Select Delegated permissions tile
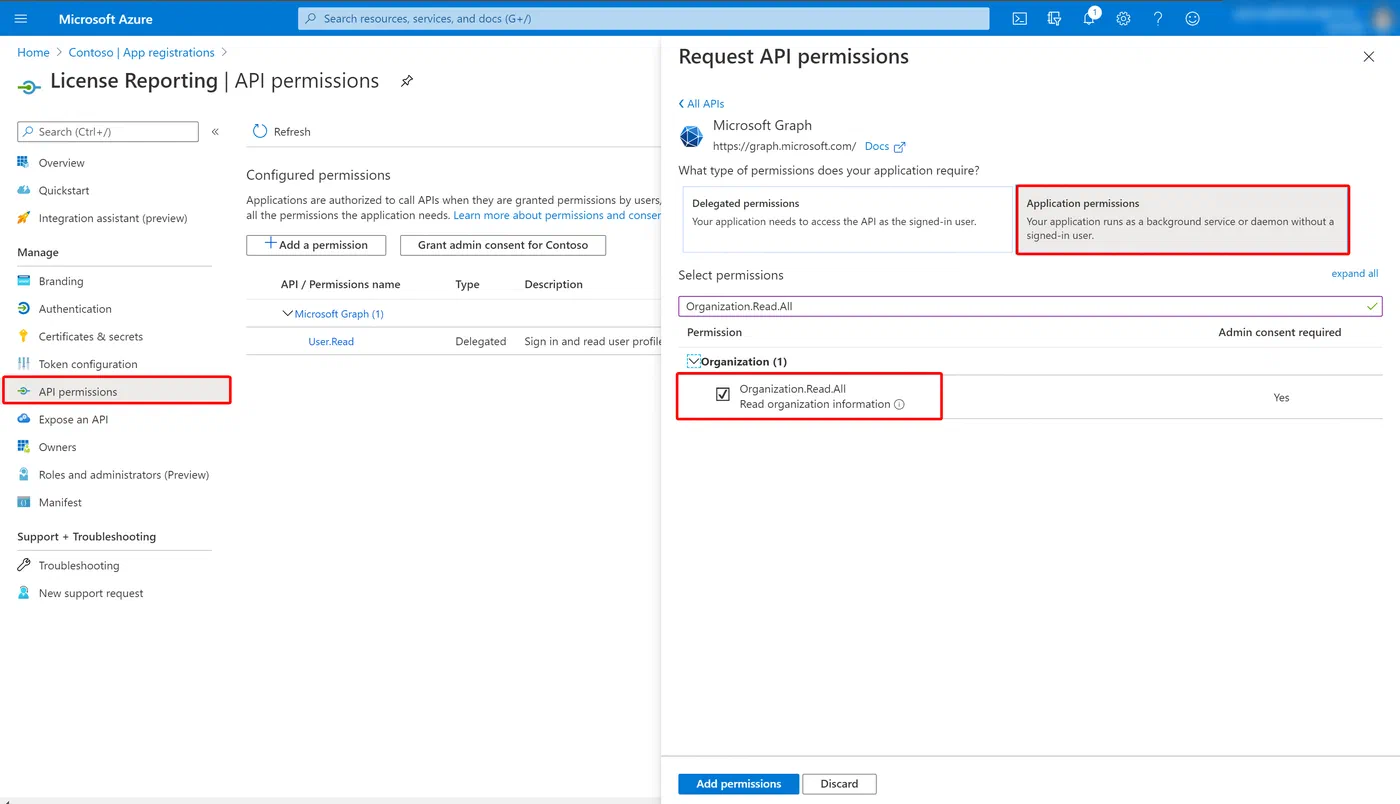 click(x=847, y=219)
